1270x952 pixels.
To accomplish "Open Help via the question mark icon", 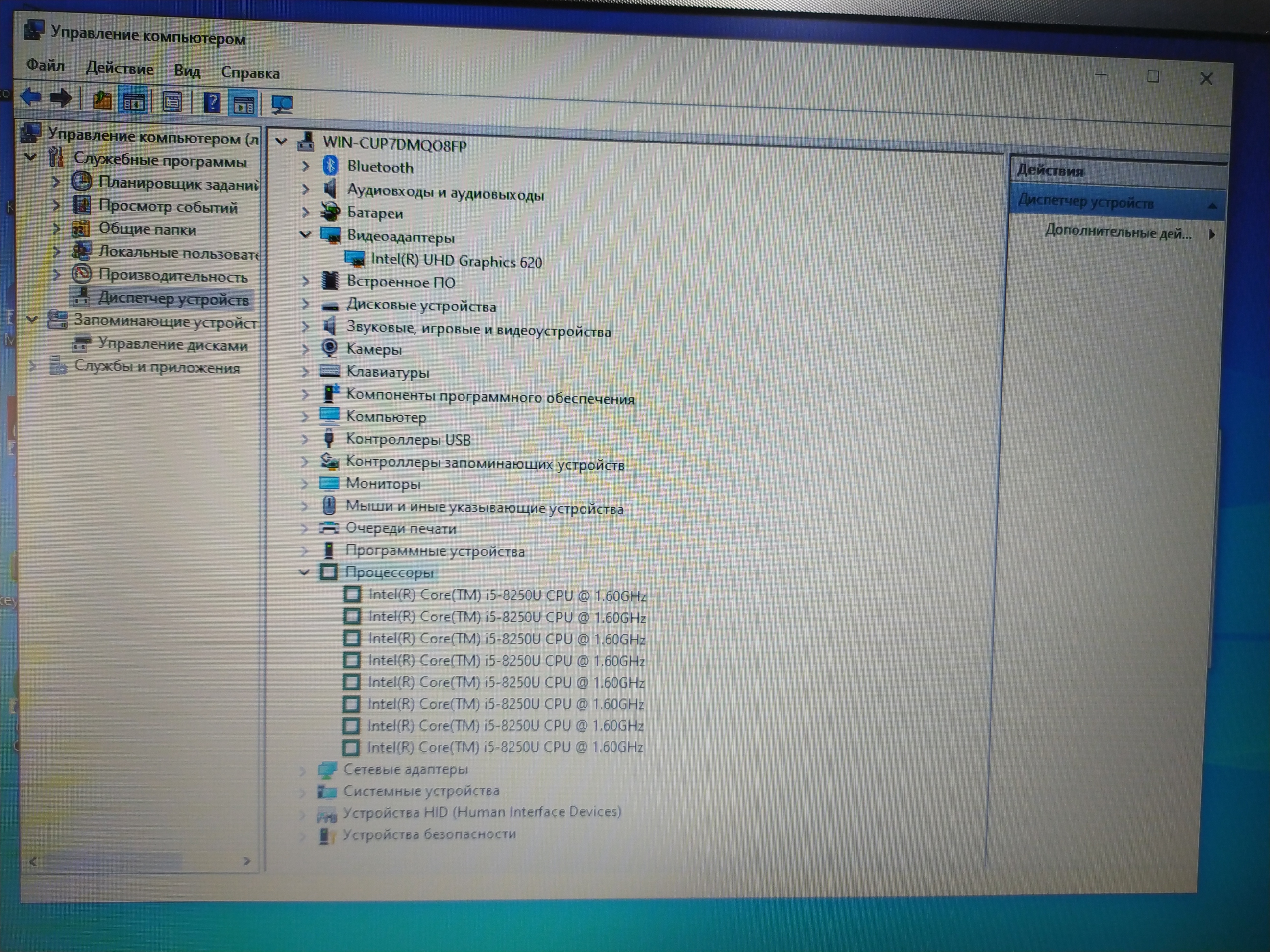I will [x=213, y=103].
